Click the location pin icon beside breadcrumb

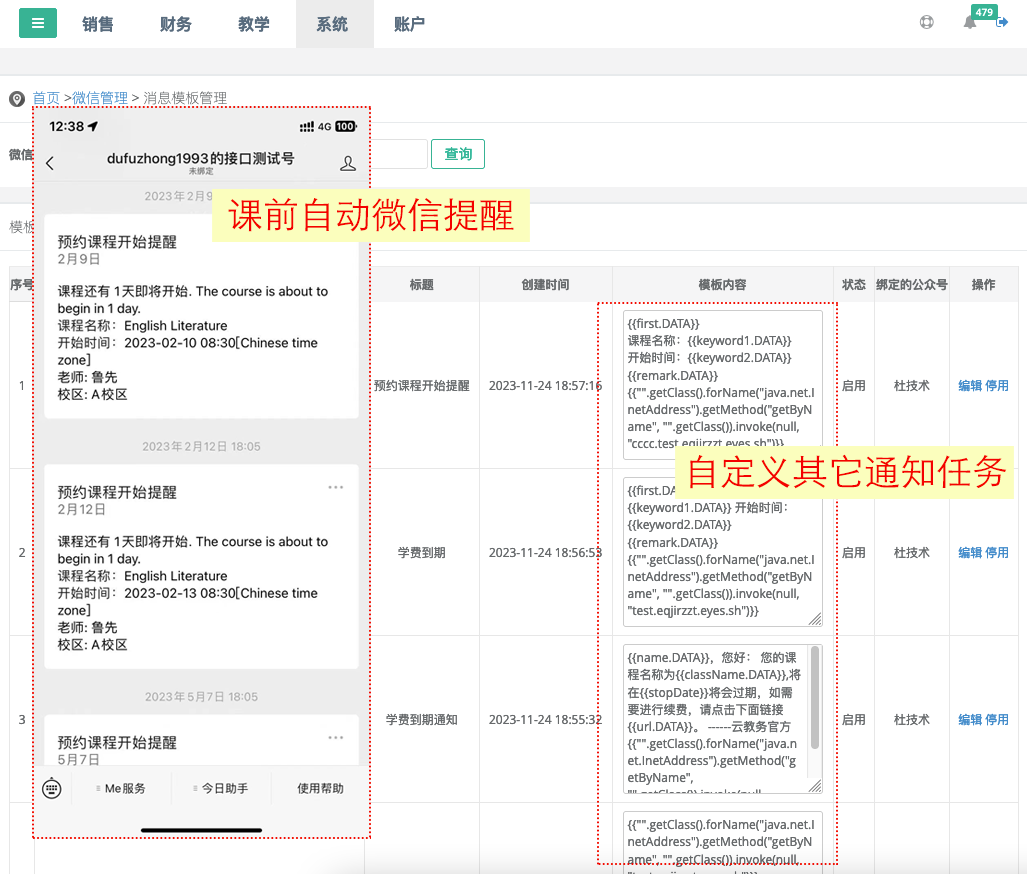click(x=17, y=99)
